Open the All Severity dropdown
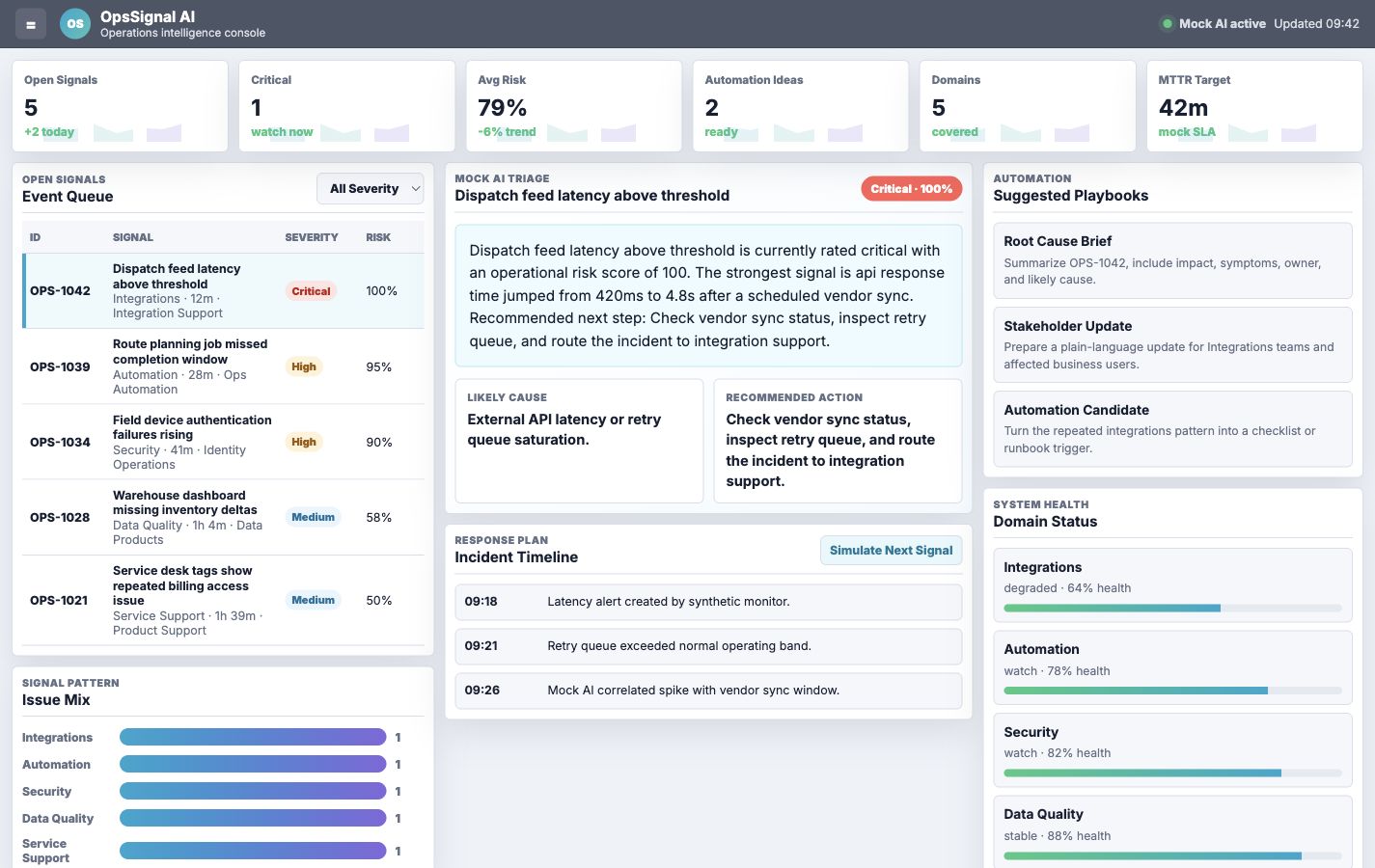This screenshot has width=1375, height=868. [x=371, y=189]
